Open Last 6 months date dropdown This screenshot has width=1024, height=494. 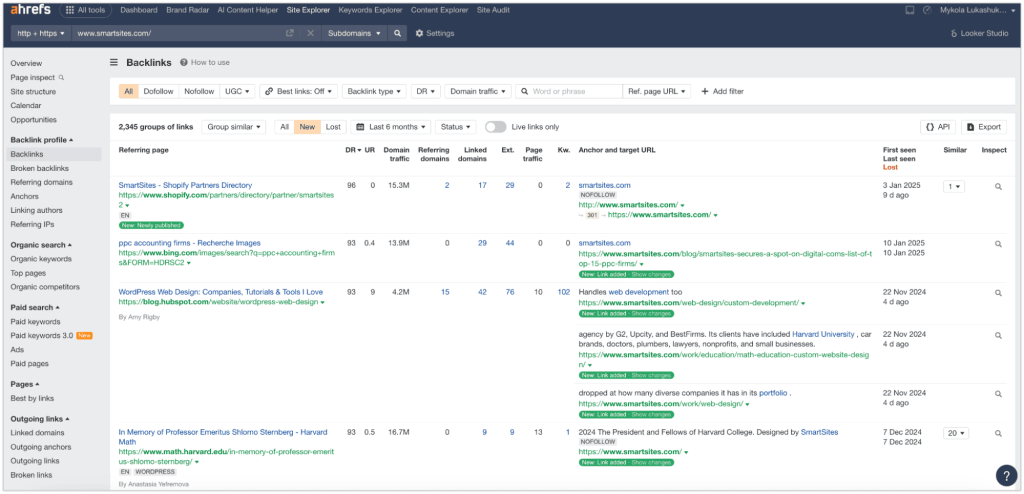(391, 127)
